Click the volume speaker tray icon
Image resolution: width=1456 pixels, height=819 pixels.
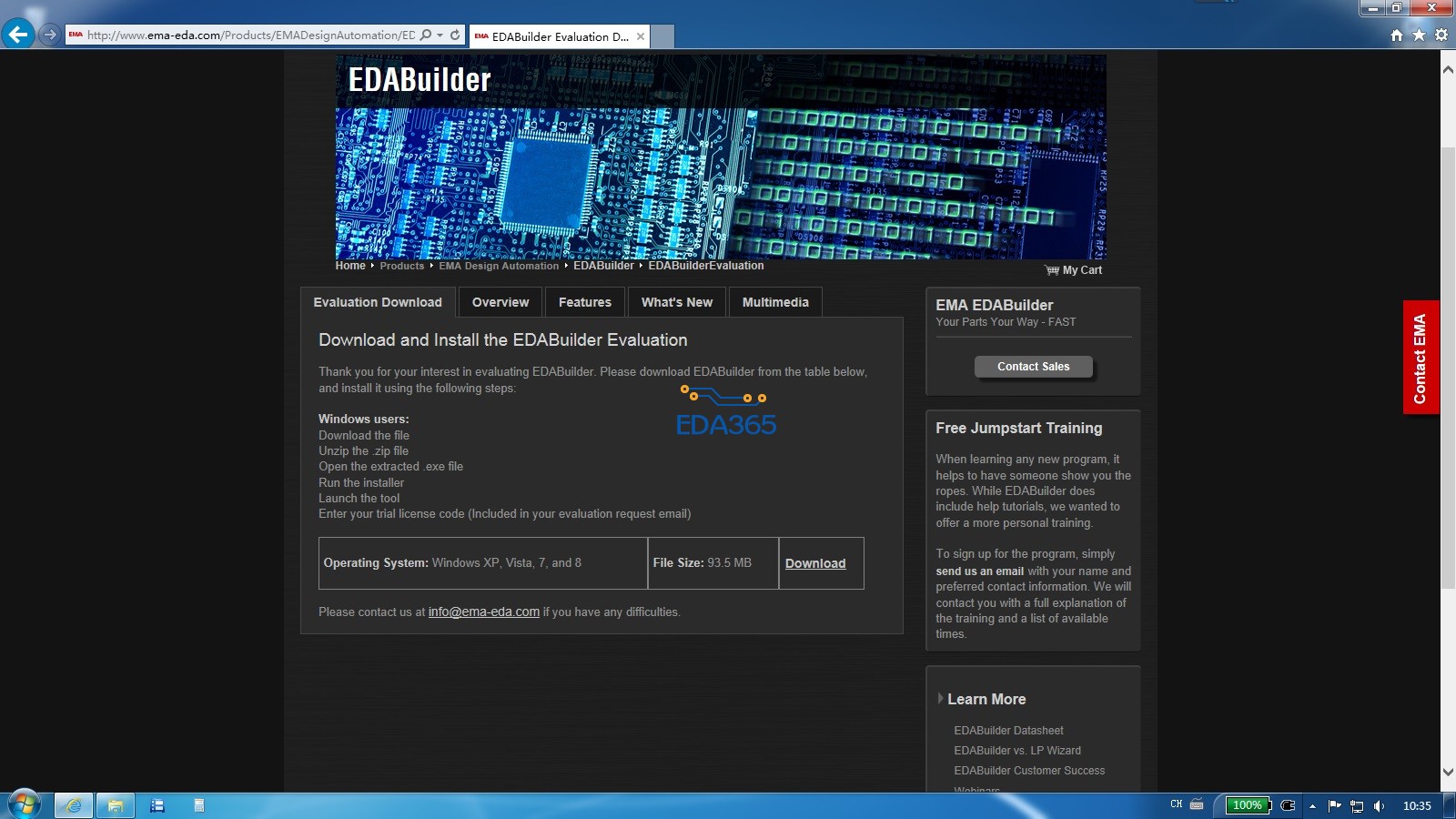point(1380,805)
